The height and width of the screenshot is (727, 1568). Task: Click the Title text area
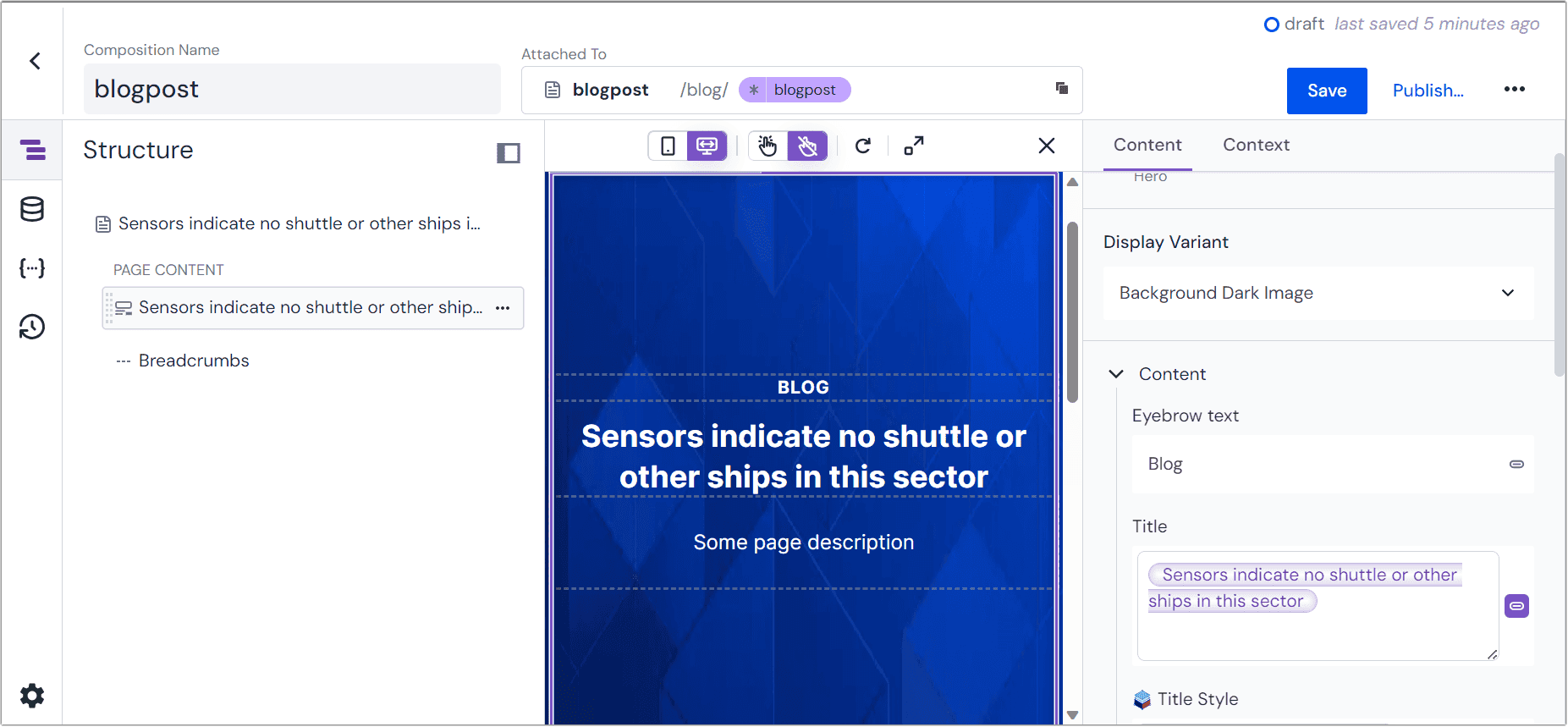coord(1318,606)
